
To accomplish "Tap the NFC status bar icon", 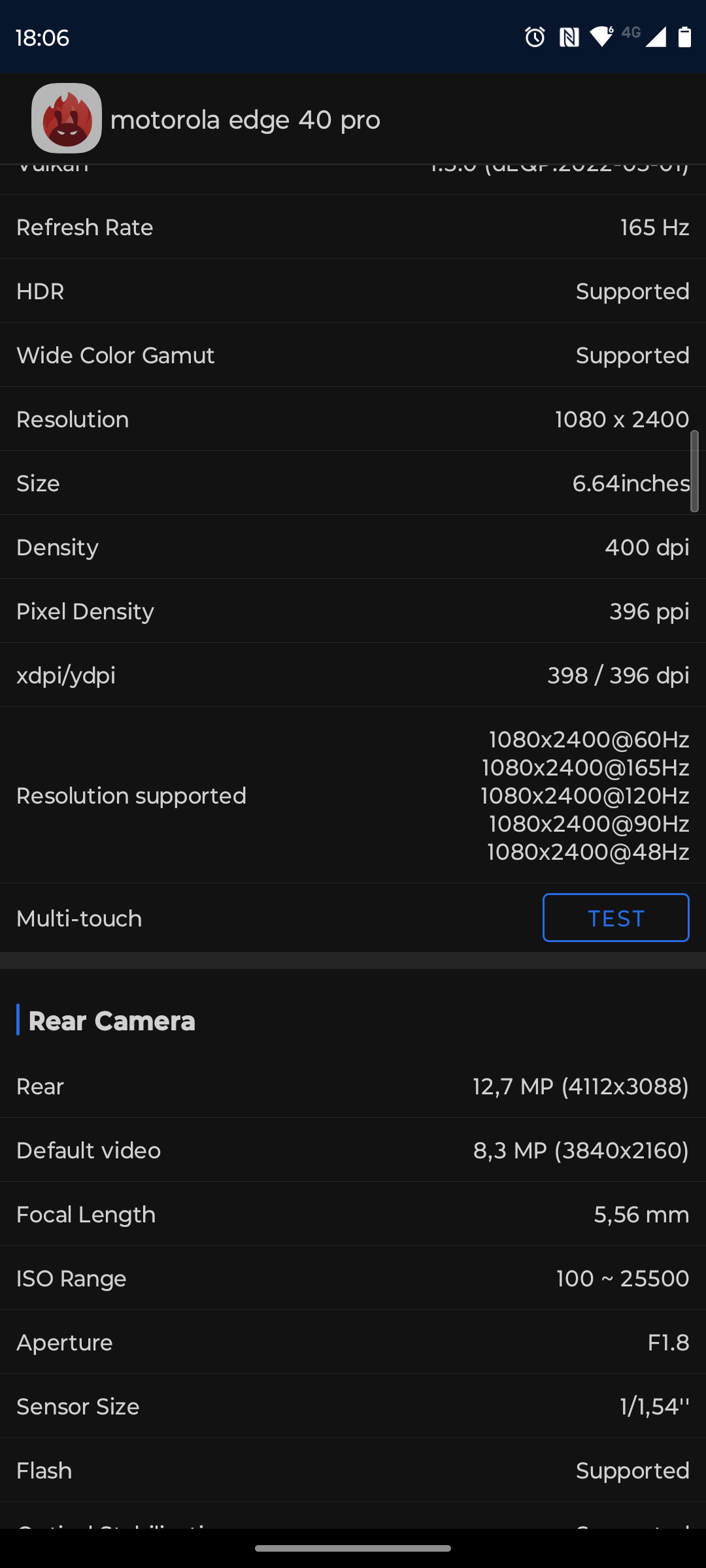I will click(x=569, y=37).
